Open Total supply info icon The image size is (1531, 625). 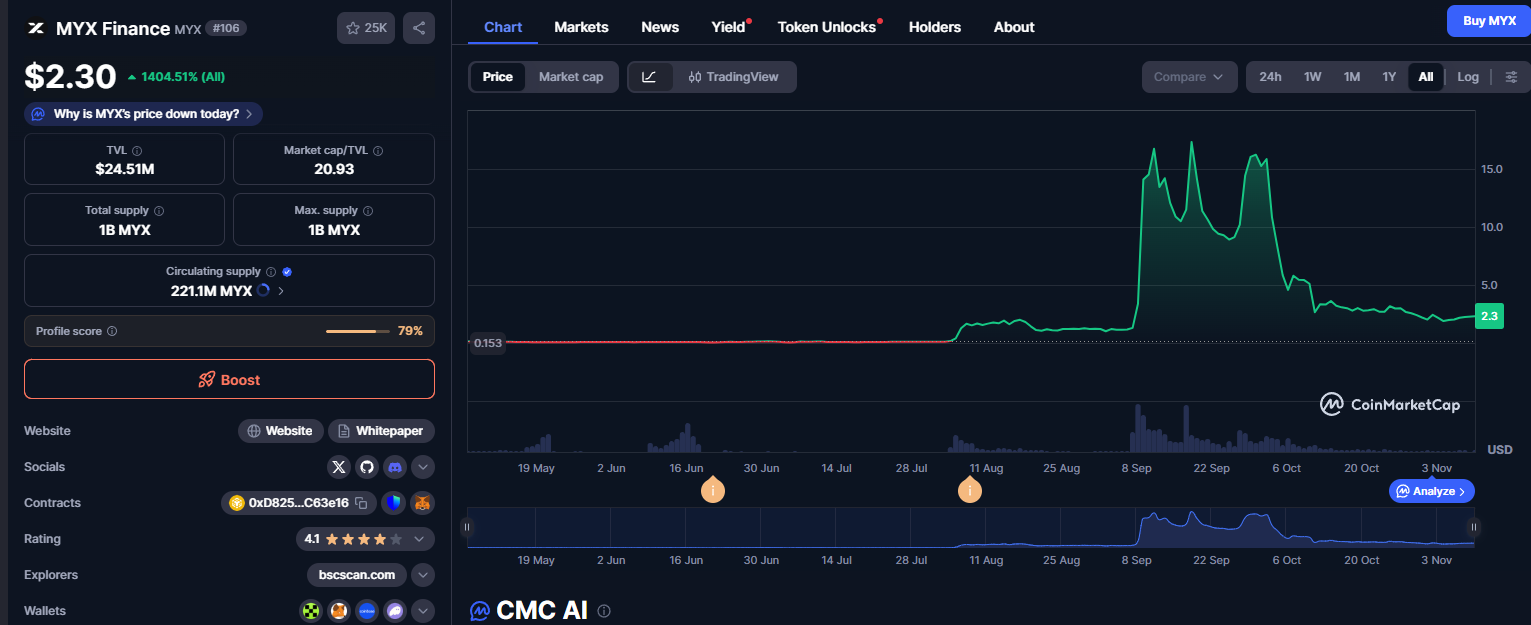tap(159, 211)
